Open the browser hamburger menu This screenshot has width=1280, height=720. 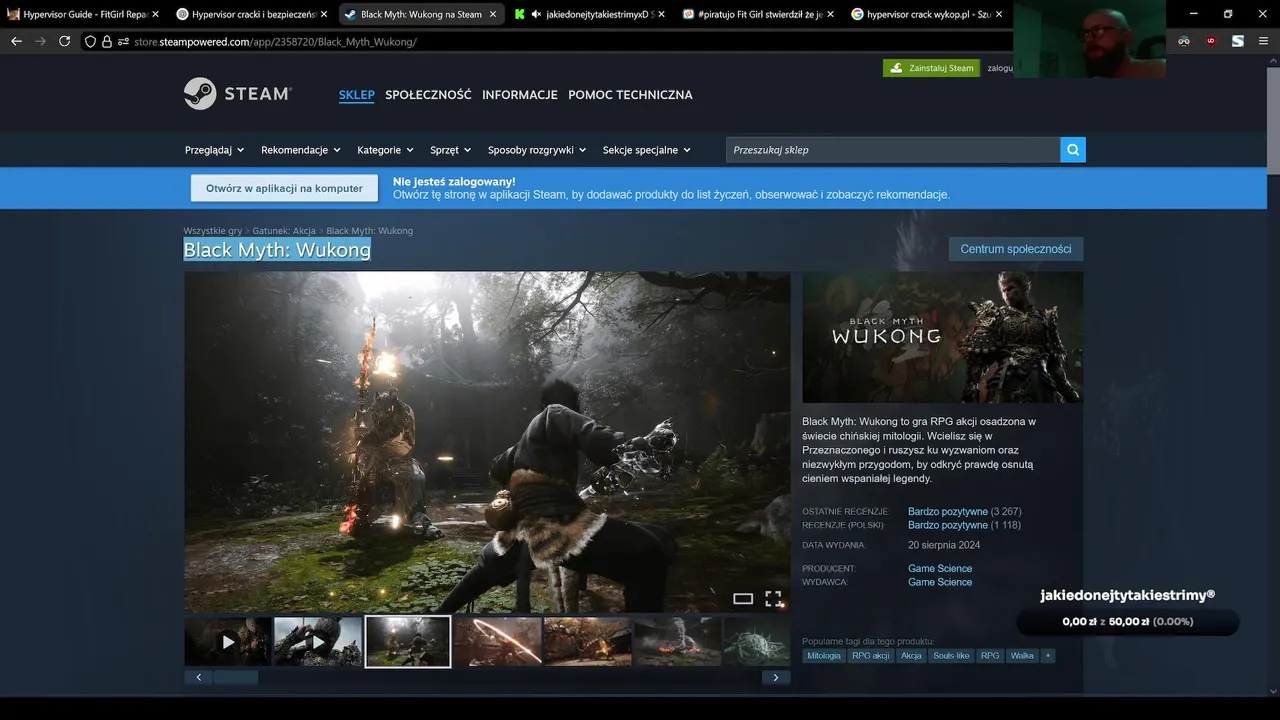point(1264,41)
